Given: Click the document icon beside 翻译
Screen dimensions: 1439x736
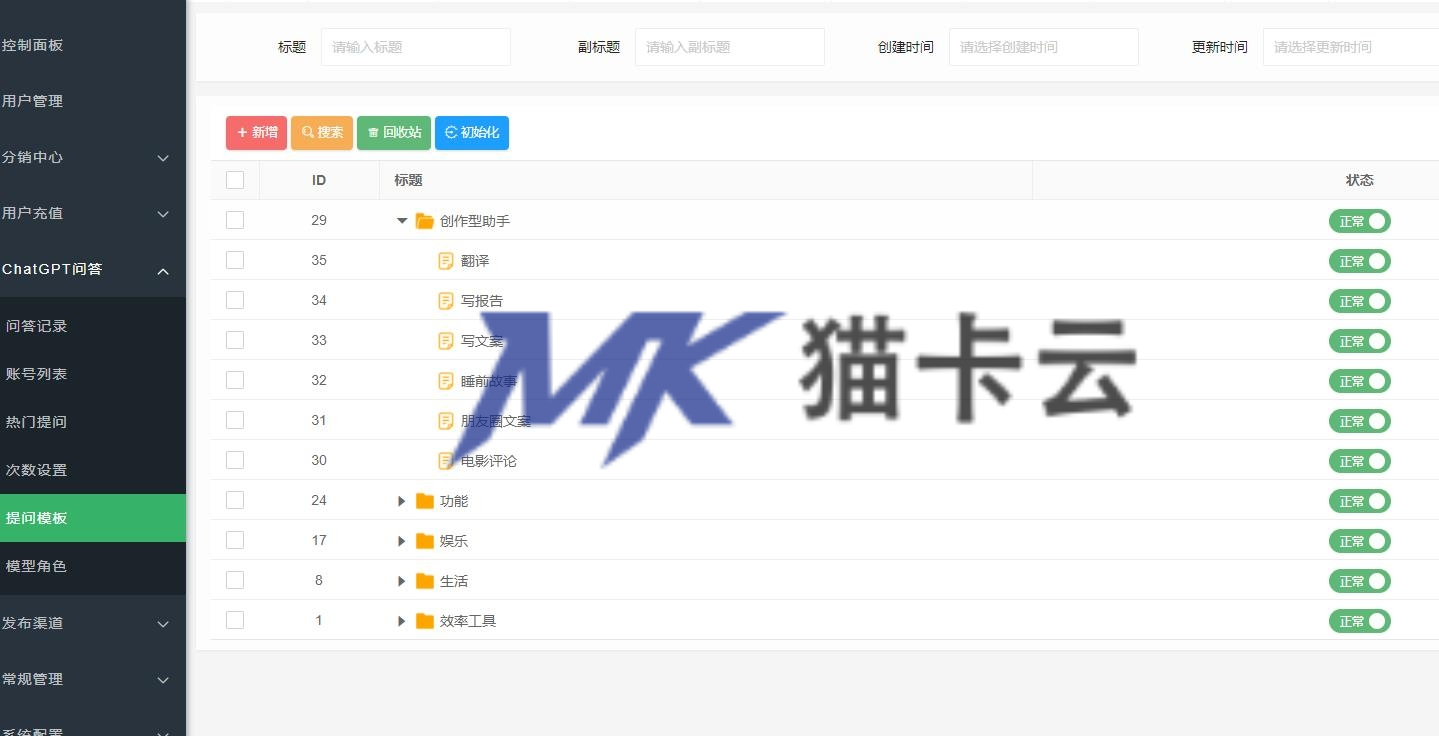Looking at the screenshot, I should pyautogui.click(x=446, y=261).
